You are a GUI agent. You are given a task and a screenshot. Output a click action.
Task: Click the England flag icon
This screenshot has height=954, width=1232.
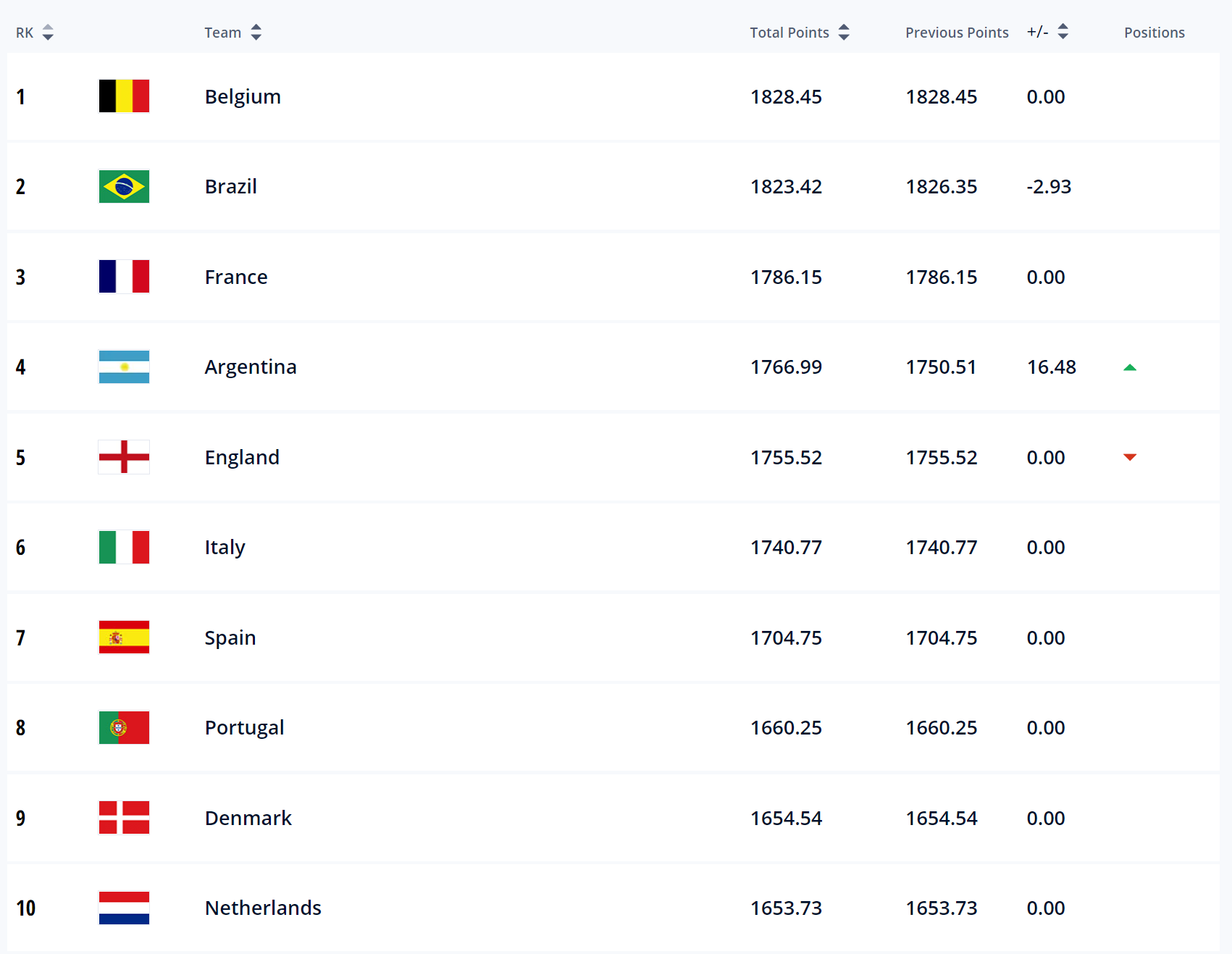124,457
